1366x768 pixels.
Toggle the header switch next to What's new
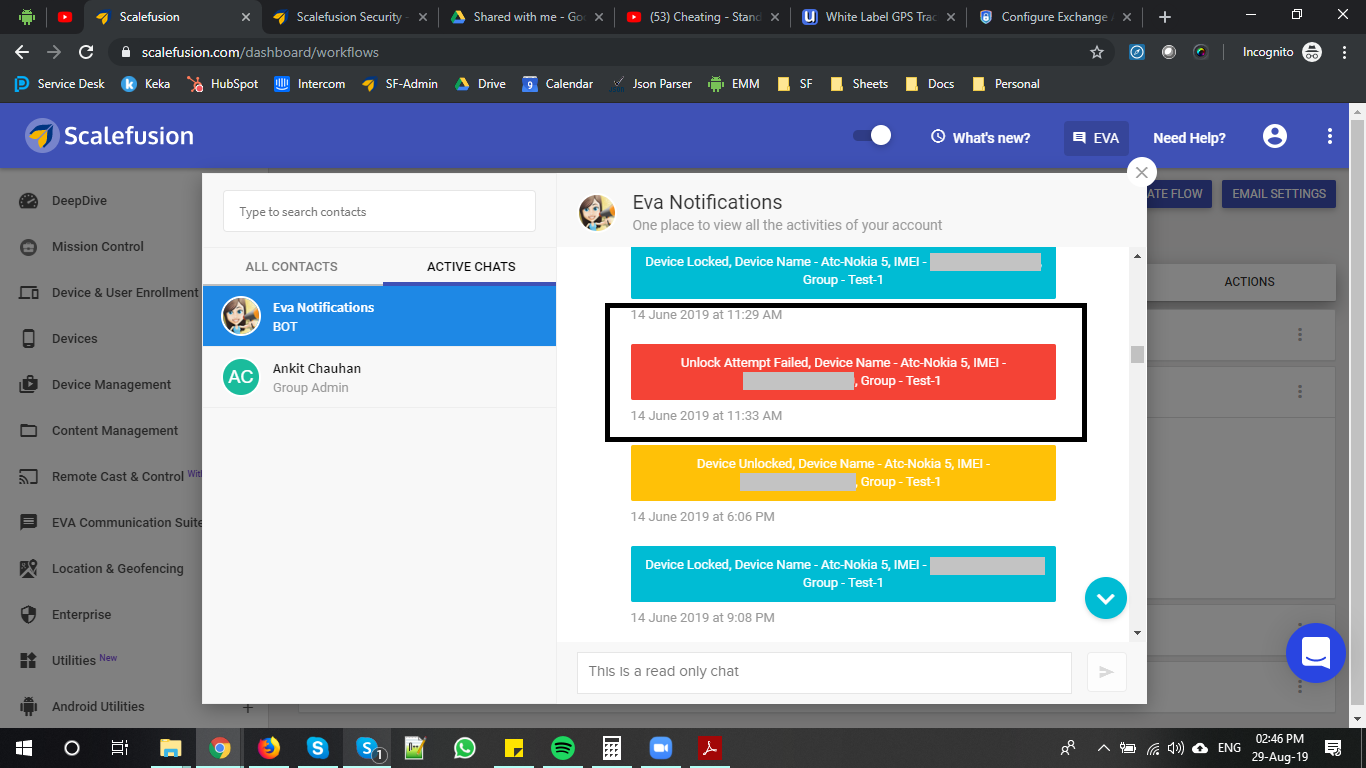(872, 136)
